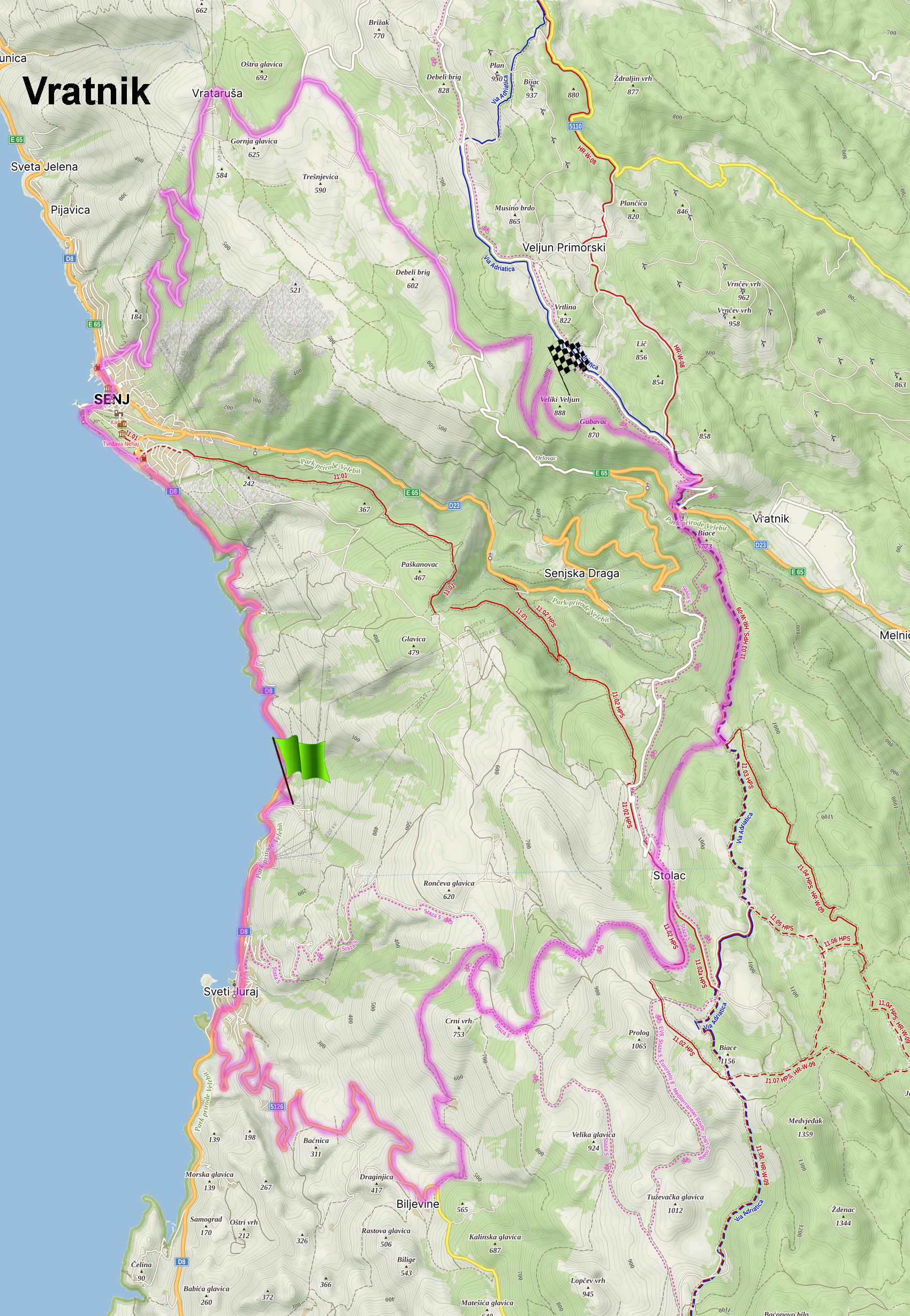Click the Tvrdava Nehaj fortress icon
This screenshot has width=910, height=1316.
[x=122, y=432]
